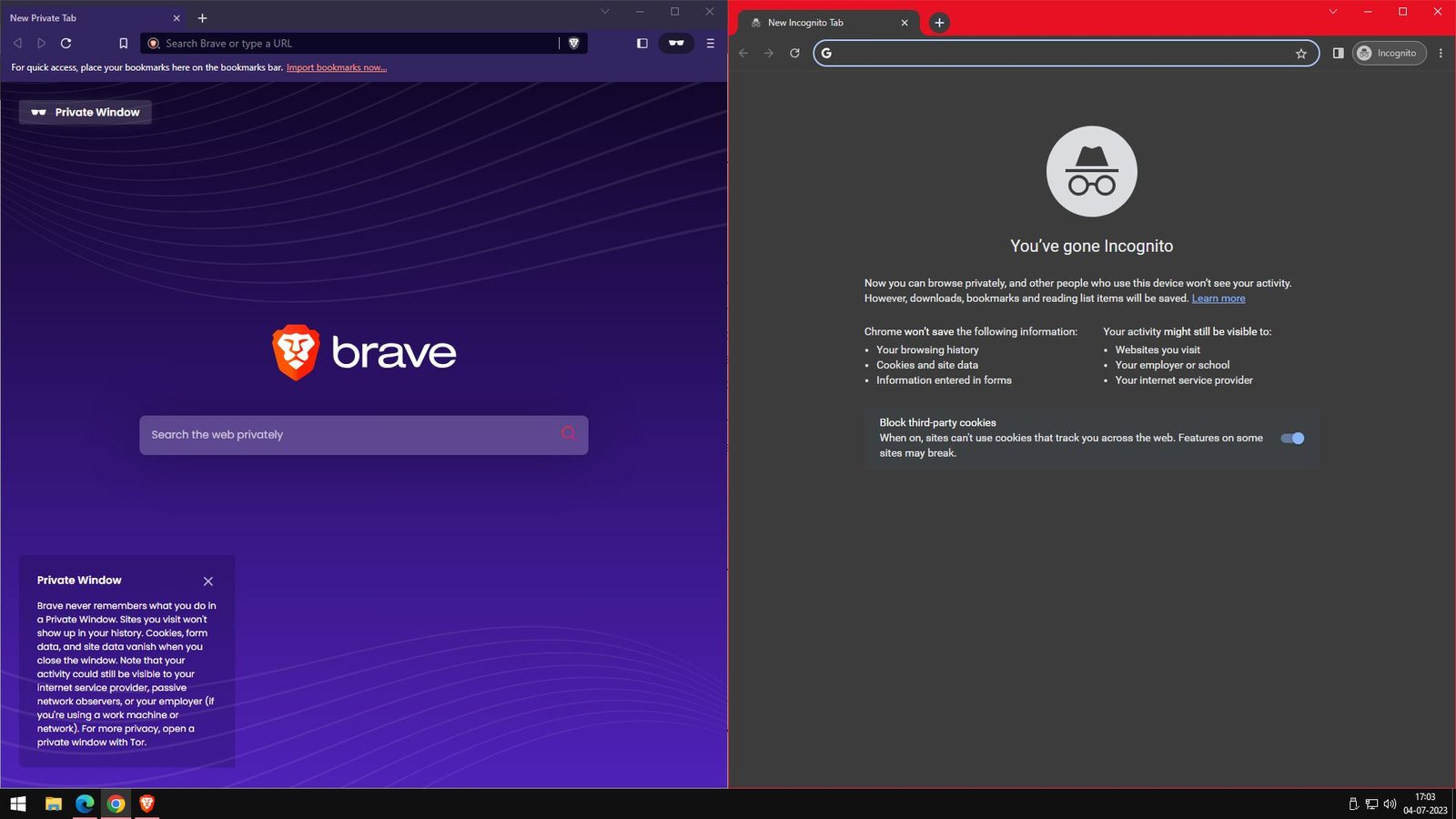Switch to Brave from the taskbar
This screenshot has height=819, width=1456.
pyautogui.click(x=147, y=804)
